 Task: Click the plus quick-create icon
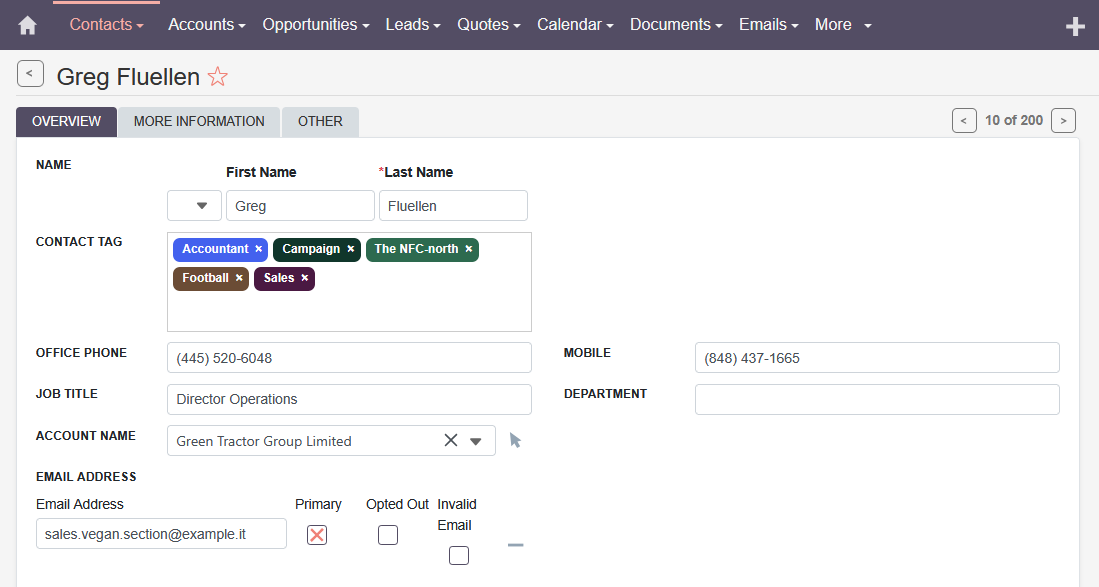tap(1075, 27)
